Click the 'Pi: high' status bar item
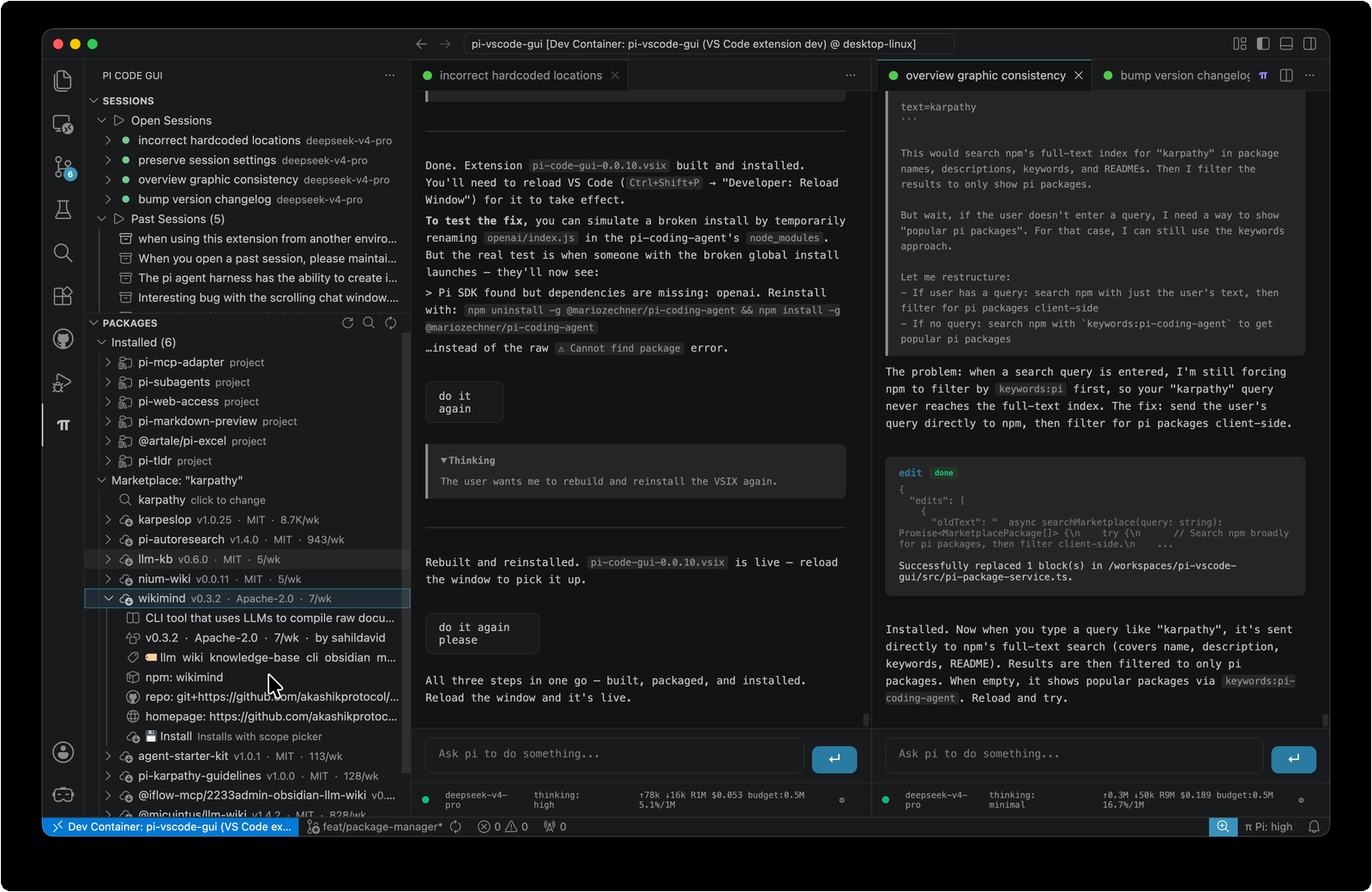 (1268, 827)
